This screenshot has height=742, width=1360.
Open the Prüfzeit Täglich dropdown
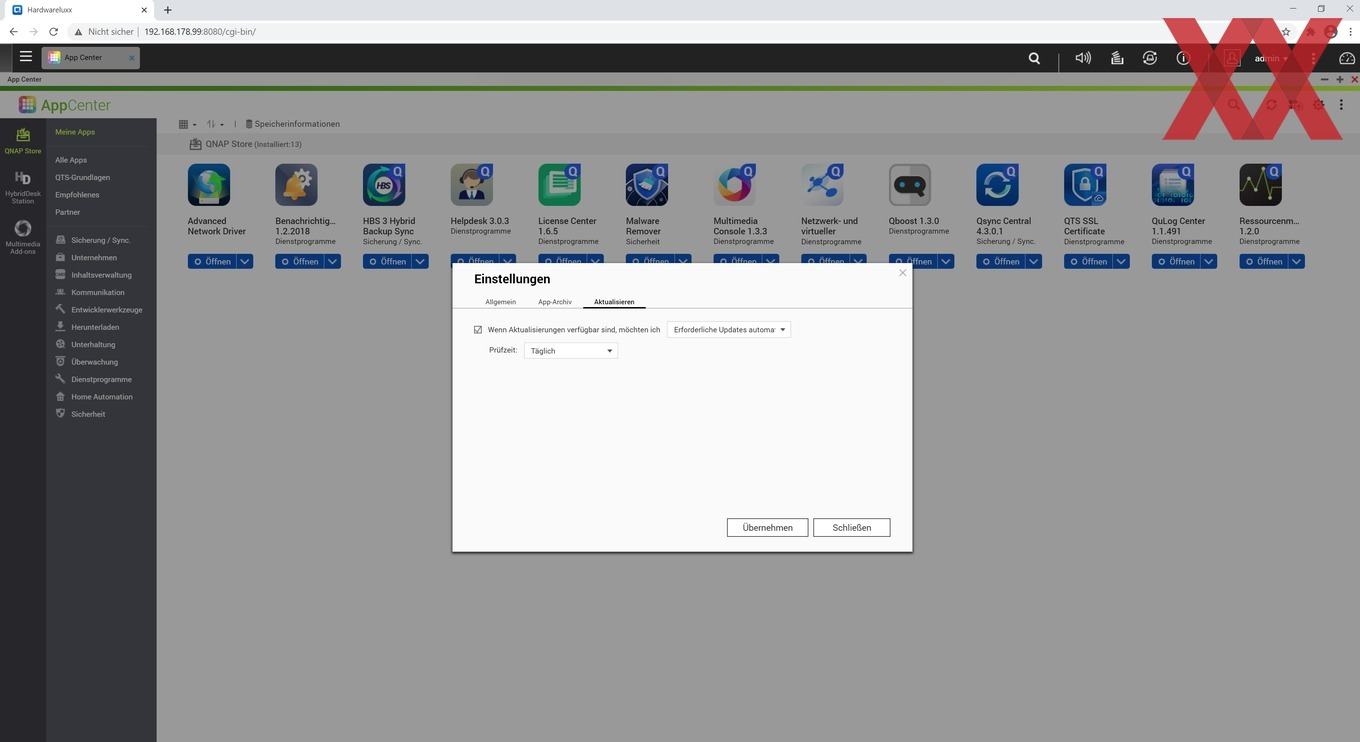click(x=571, y=350)
